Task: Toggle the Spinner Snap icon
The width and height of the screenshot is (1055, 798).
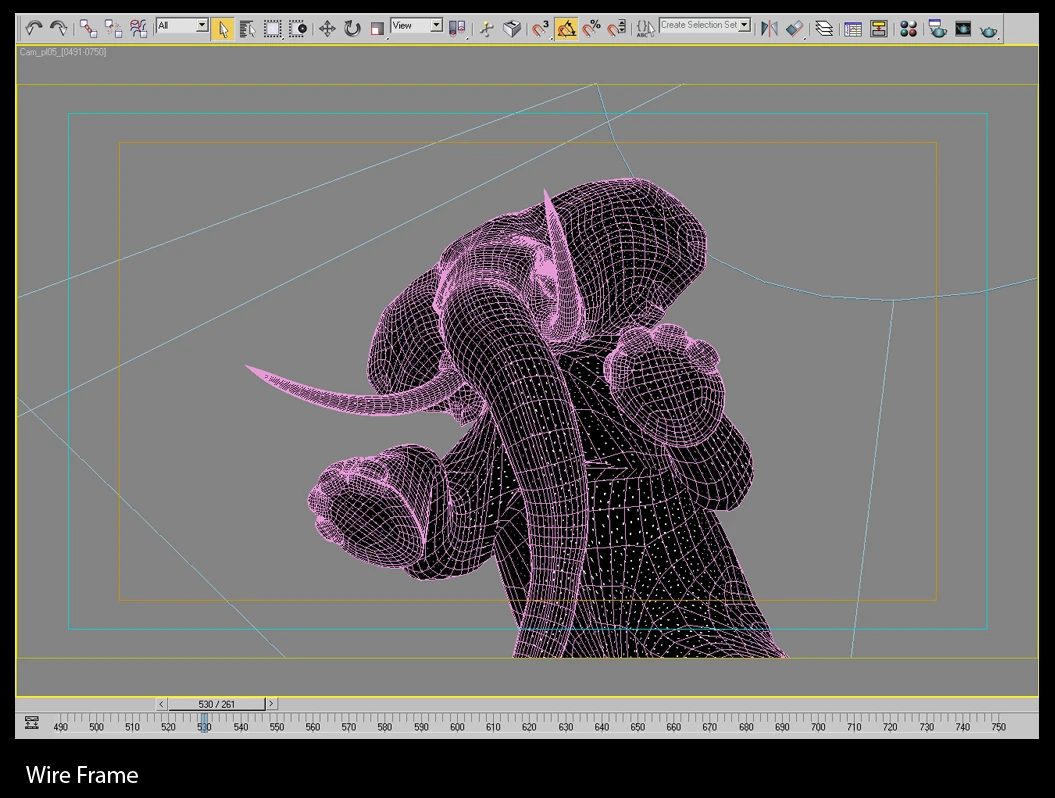Action: coord(617,29)
